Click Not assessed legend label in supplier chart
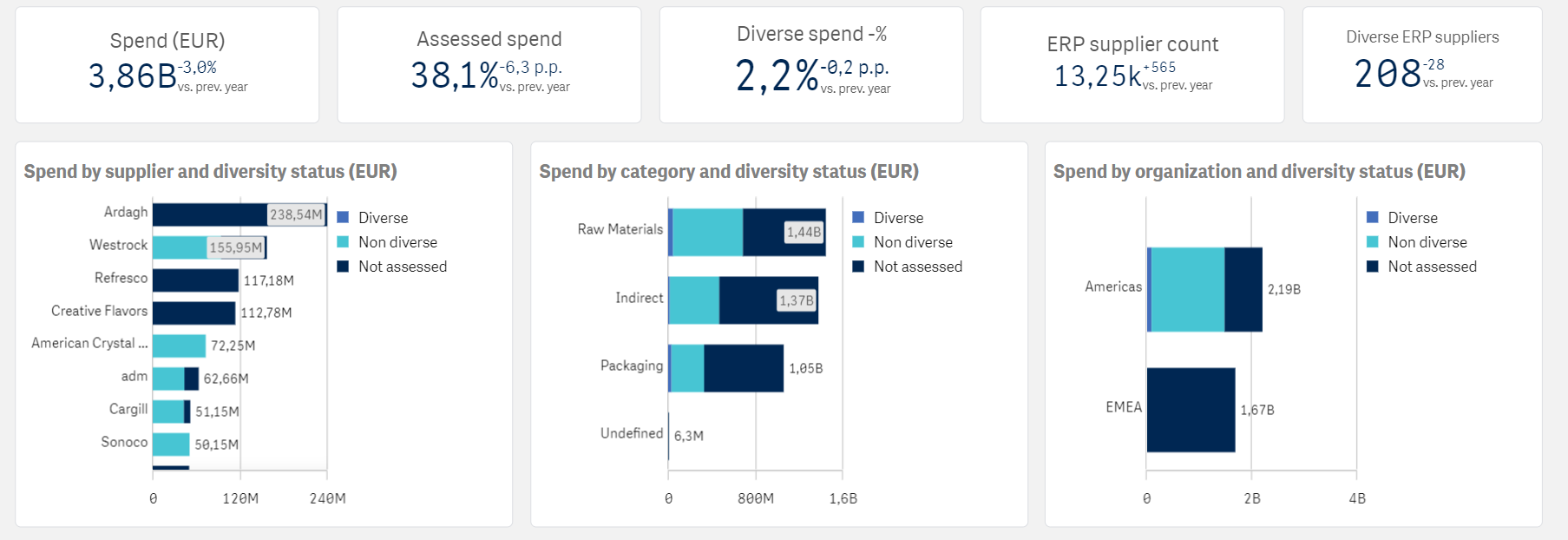The image size is (1568, 540). coord(403,267)
